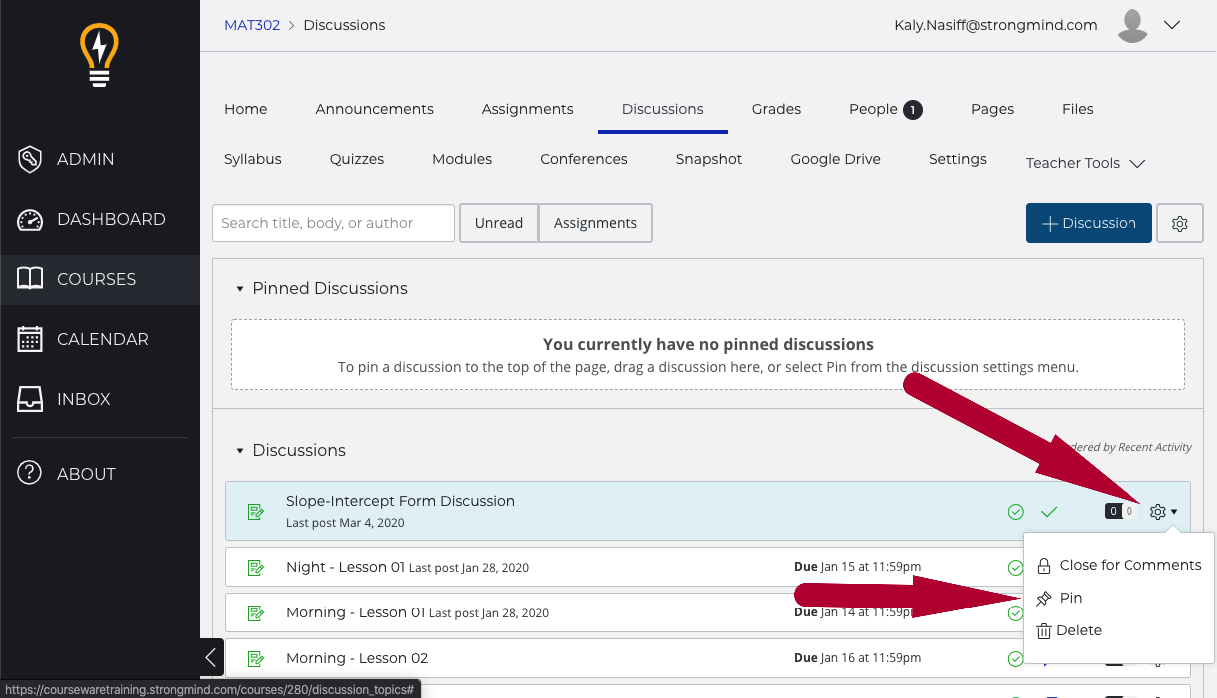Image resolution: width=1217 pixels, height=698 pixels.
Task: Open Admin via the shield icon
Action: [30, 159]
